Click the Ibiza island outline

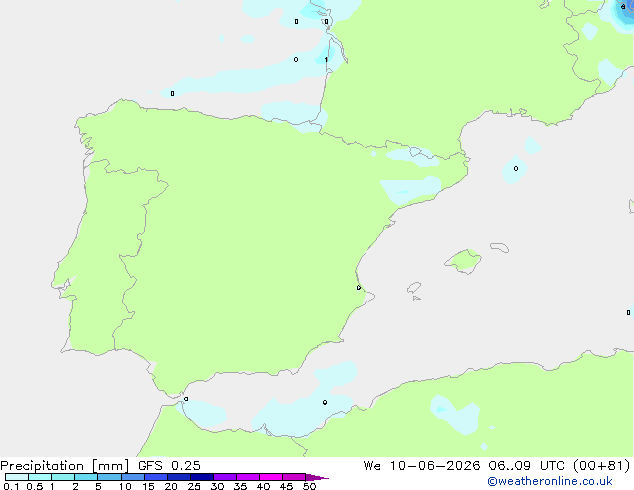pos(414,288)
